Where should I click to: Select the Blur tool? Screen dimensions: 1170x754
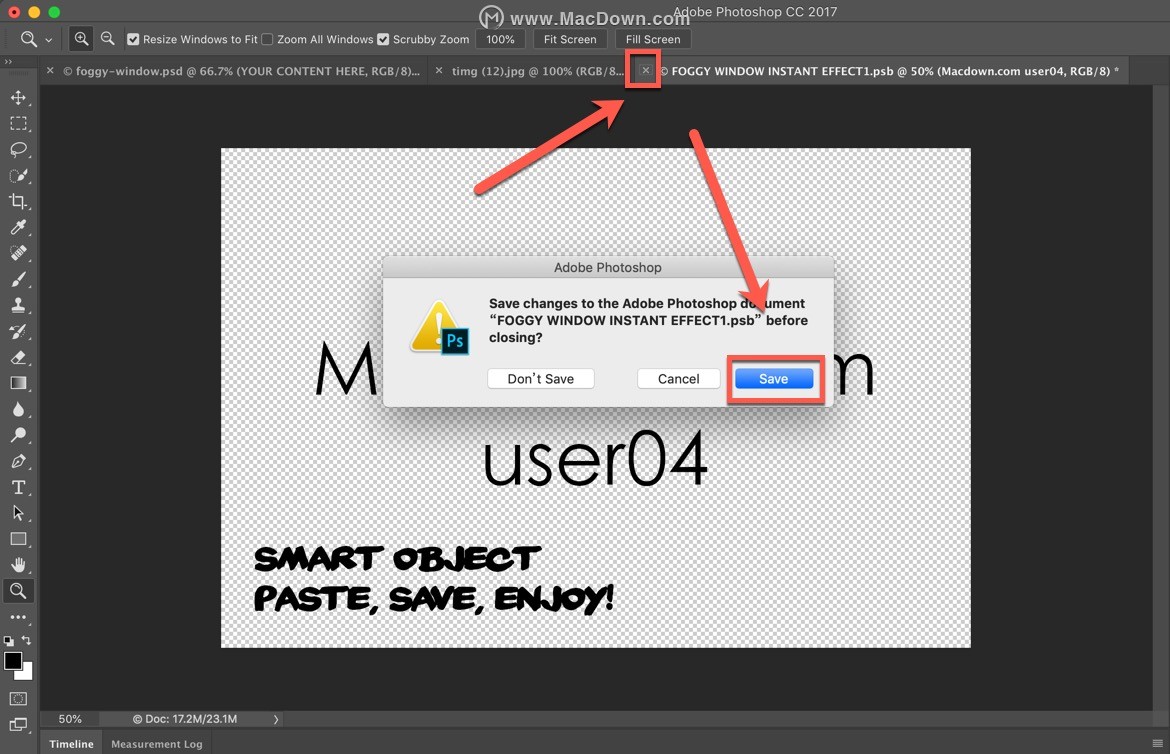18,409
